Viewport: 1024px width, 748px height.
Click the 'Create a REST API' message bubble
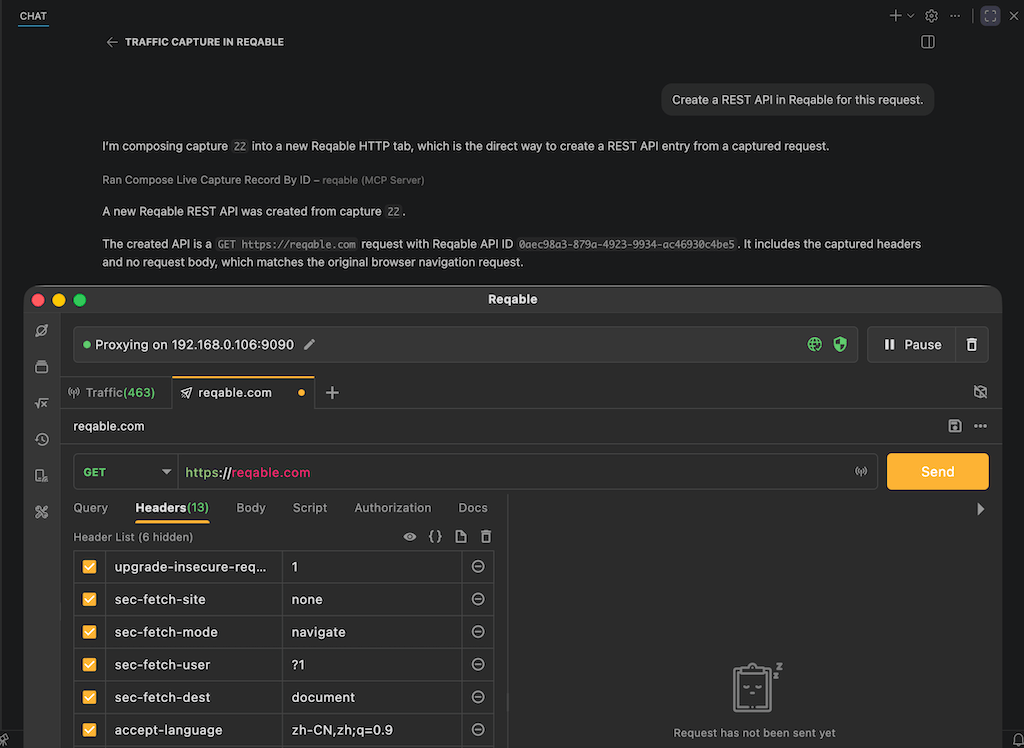(797, 100)
